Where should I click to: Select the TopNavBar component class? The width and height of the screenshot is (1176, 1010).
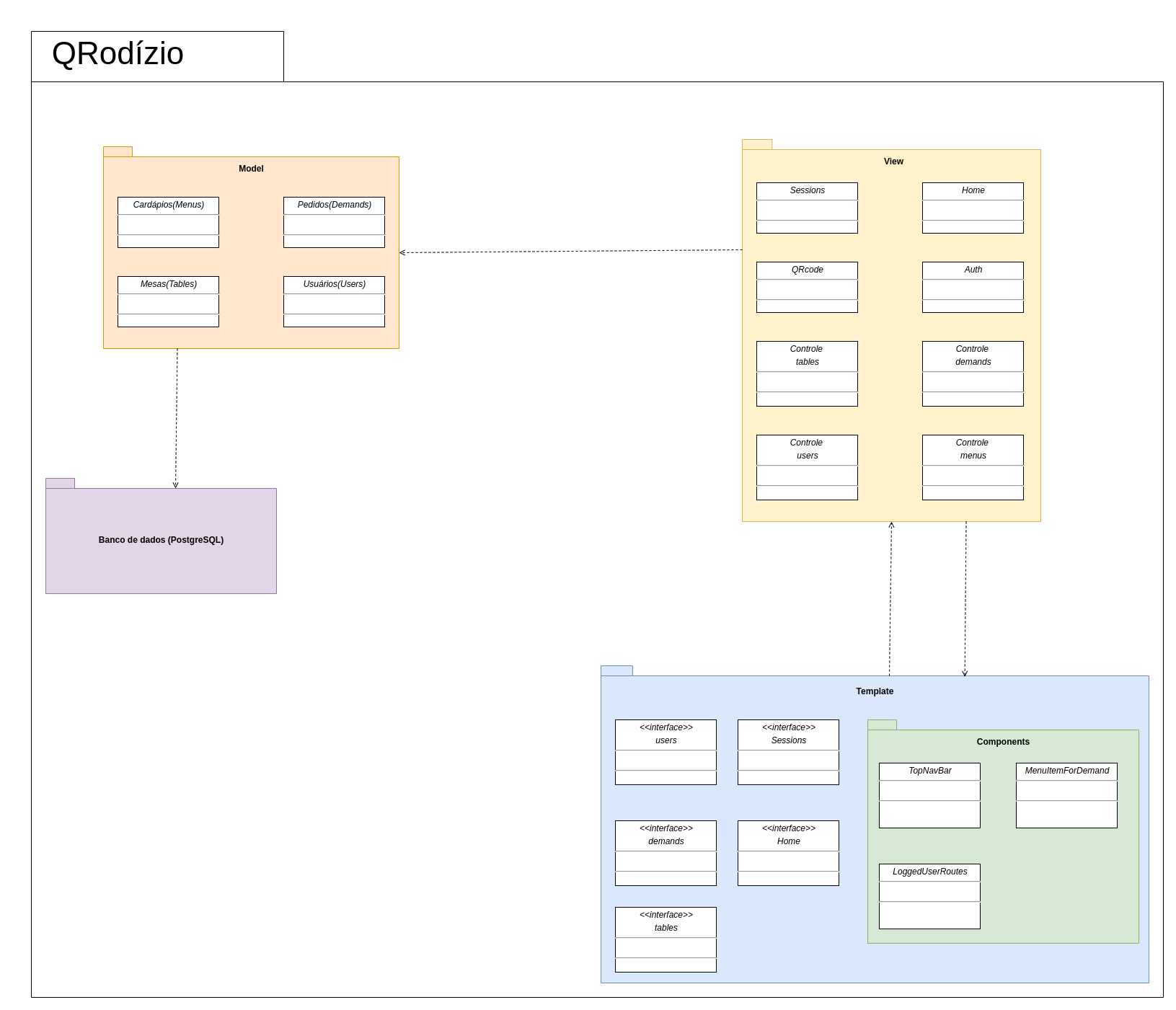(x=929, y=795)
